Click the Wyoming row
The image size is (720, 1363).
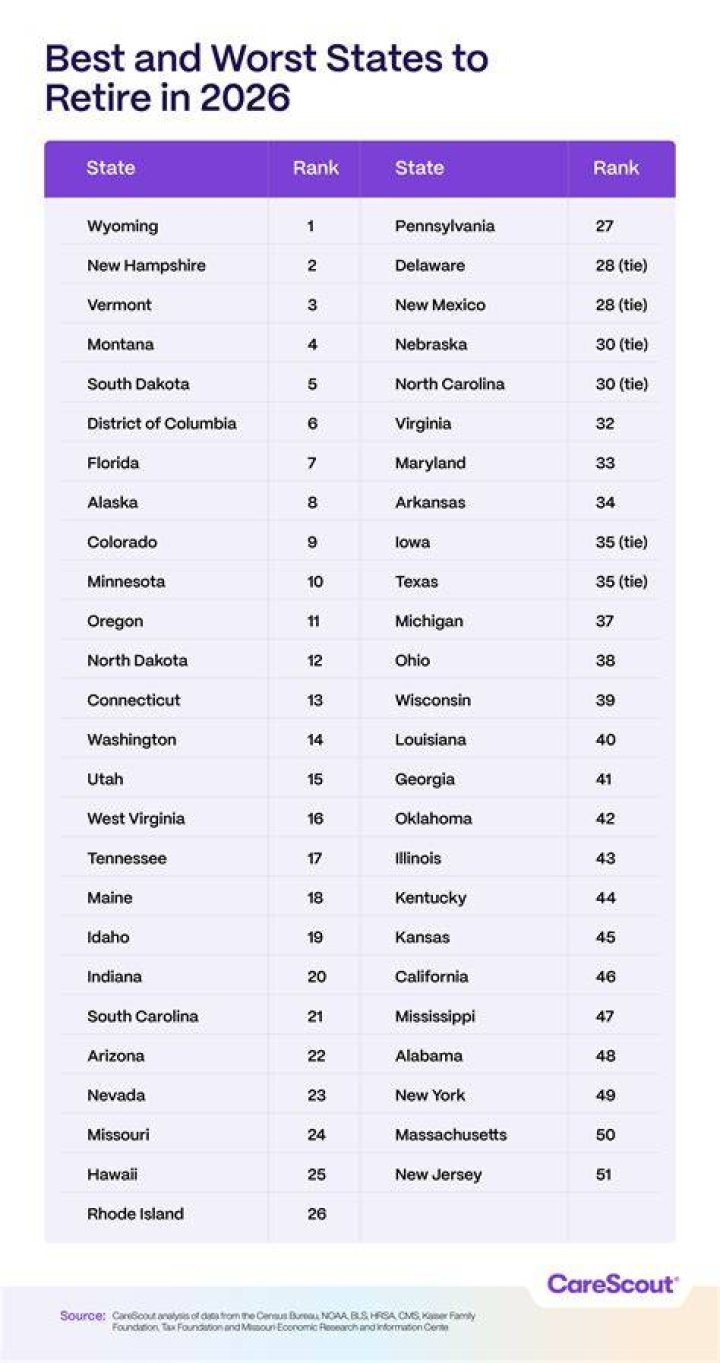tap(202, 226)
